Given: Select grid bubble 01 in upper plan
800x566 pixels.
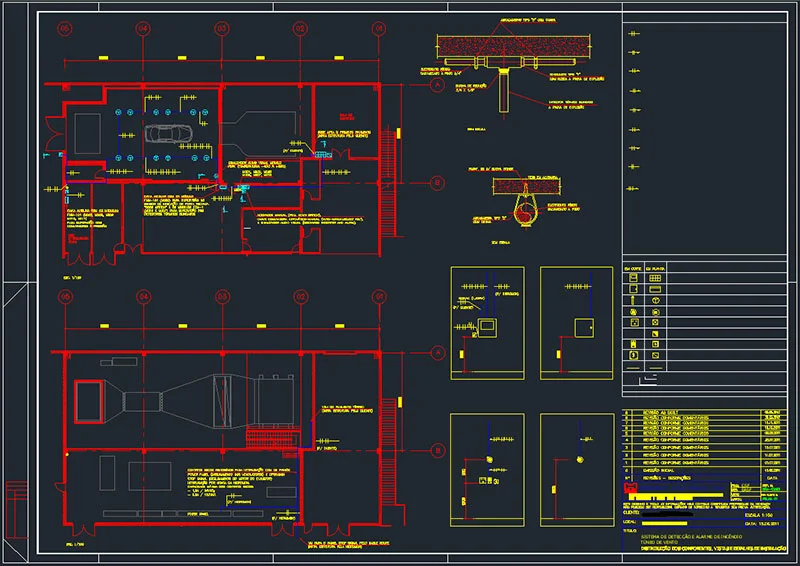Looking at the screenshot, I should 378,30.
